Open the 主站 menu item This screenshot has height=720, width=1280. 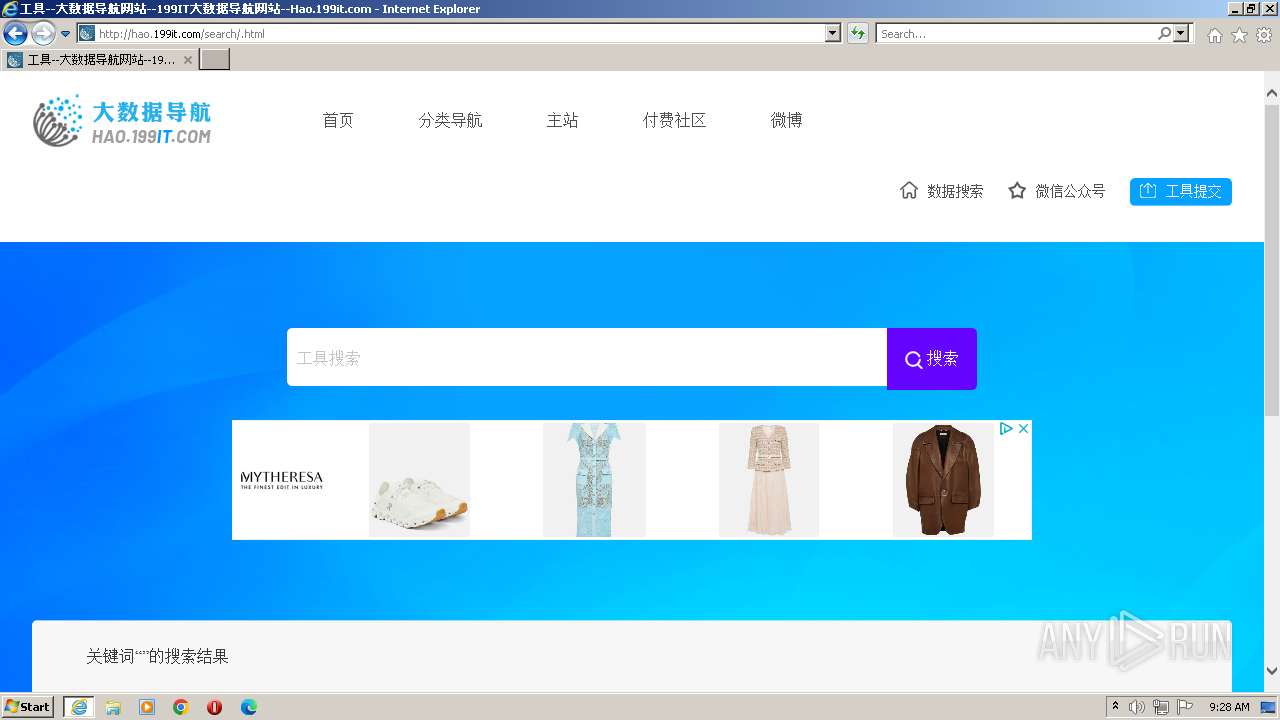562,120
